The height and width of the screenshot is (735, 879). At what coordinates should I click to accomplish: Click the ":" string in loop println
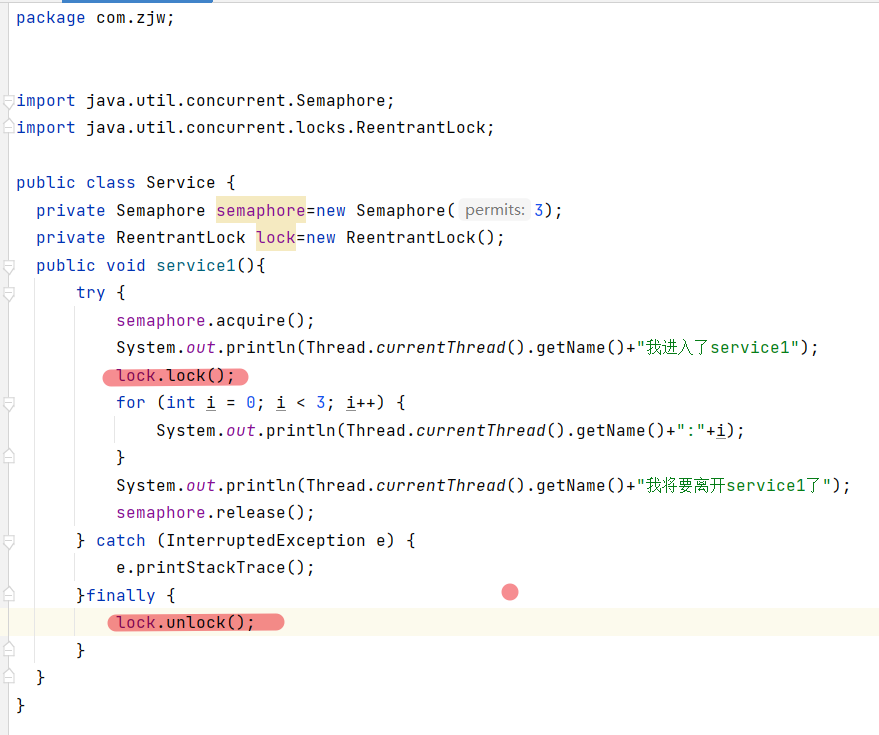coord(691,431)
